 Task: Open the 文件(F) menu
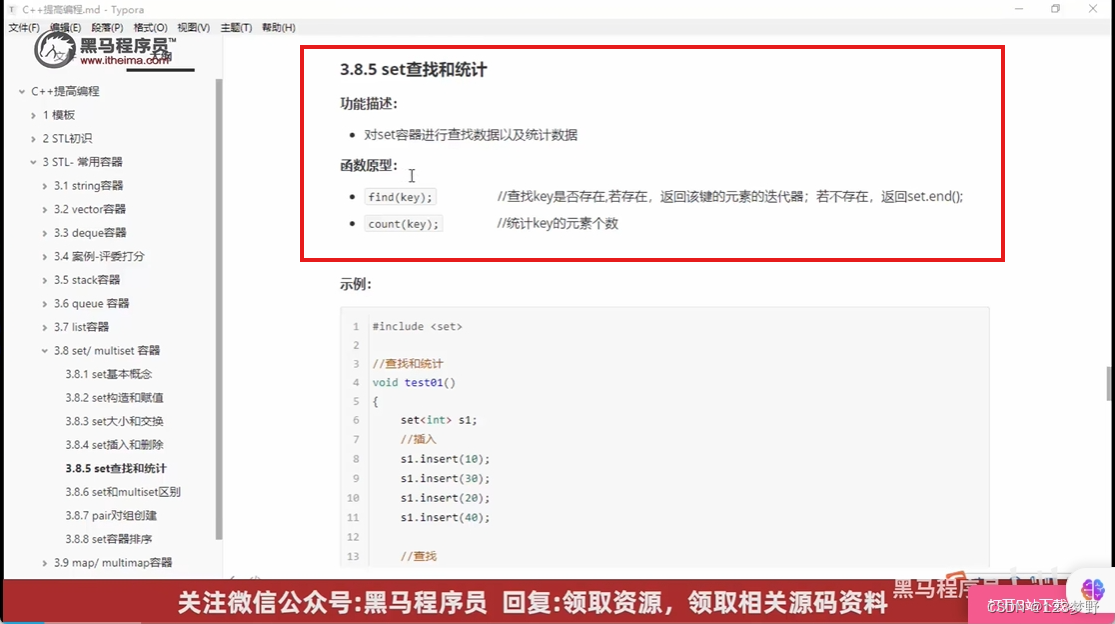tap(22, 27)
